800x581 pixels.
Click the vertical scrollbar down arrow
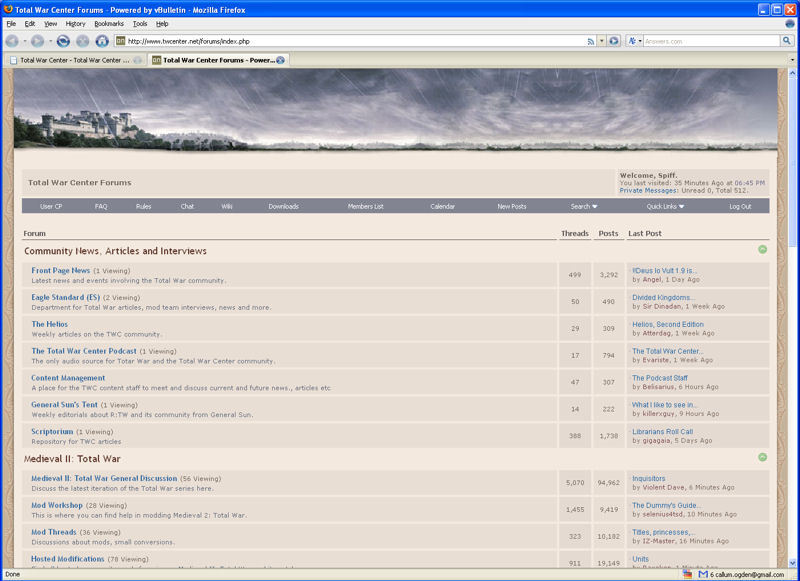pyautogui.click(x=792, y=563)
